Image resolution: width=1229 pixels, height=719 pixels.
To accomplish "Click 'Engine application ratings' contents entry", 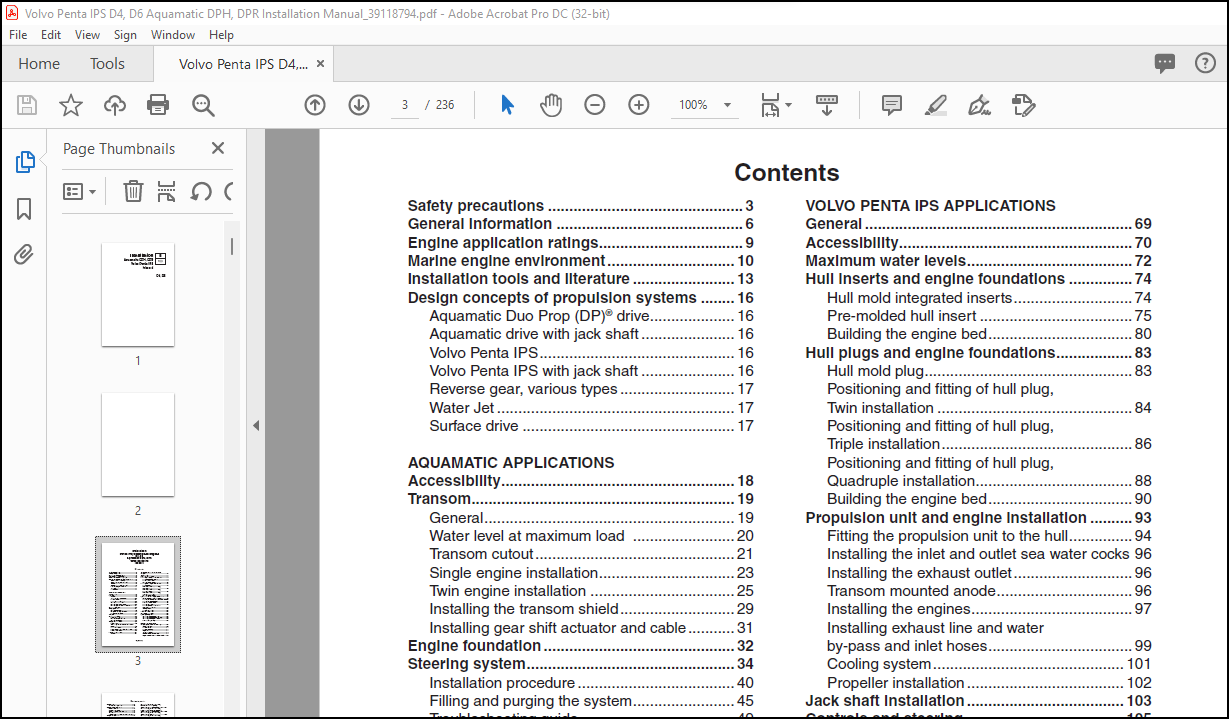I will [581, 243].
